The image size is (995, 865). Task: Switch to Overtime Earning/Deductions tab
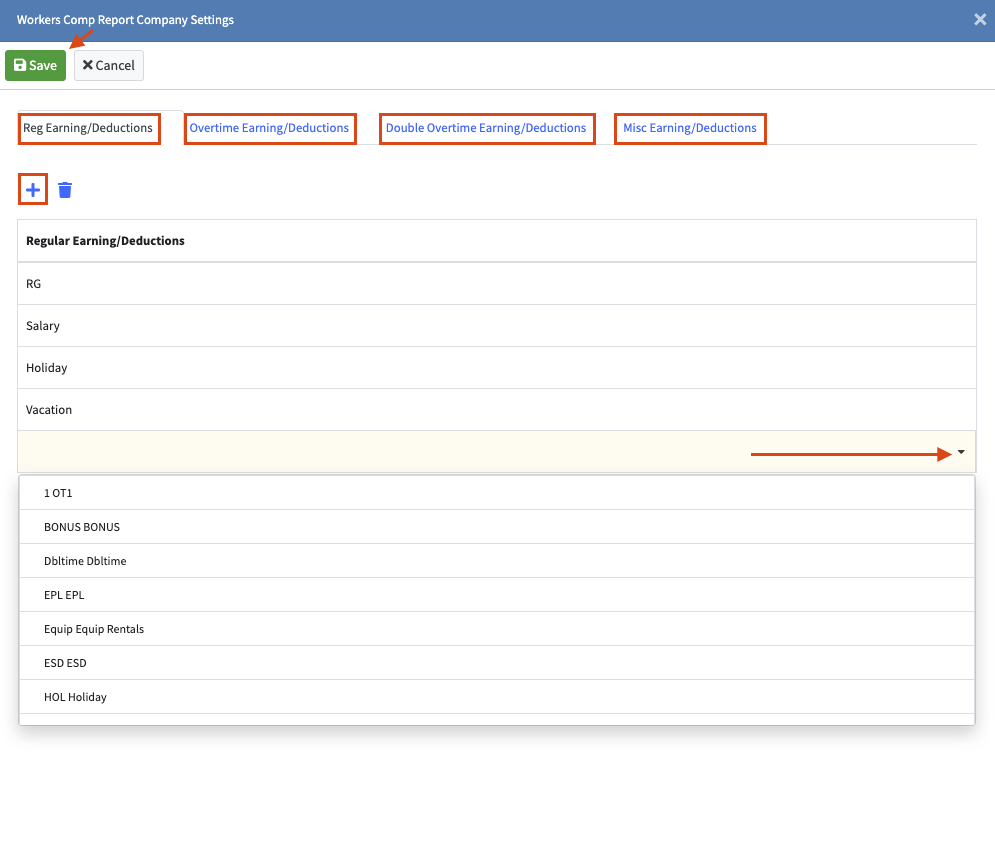[269, 128]
